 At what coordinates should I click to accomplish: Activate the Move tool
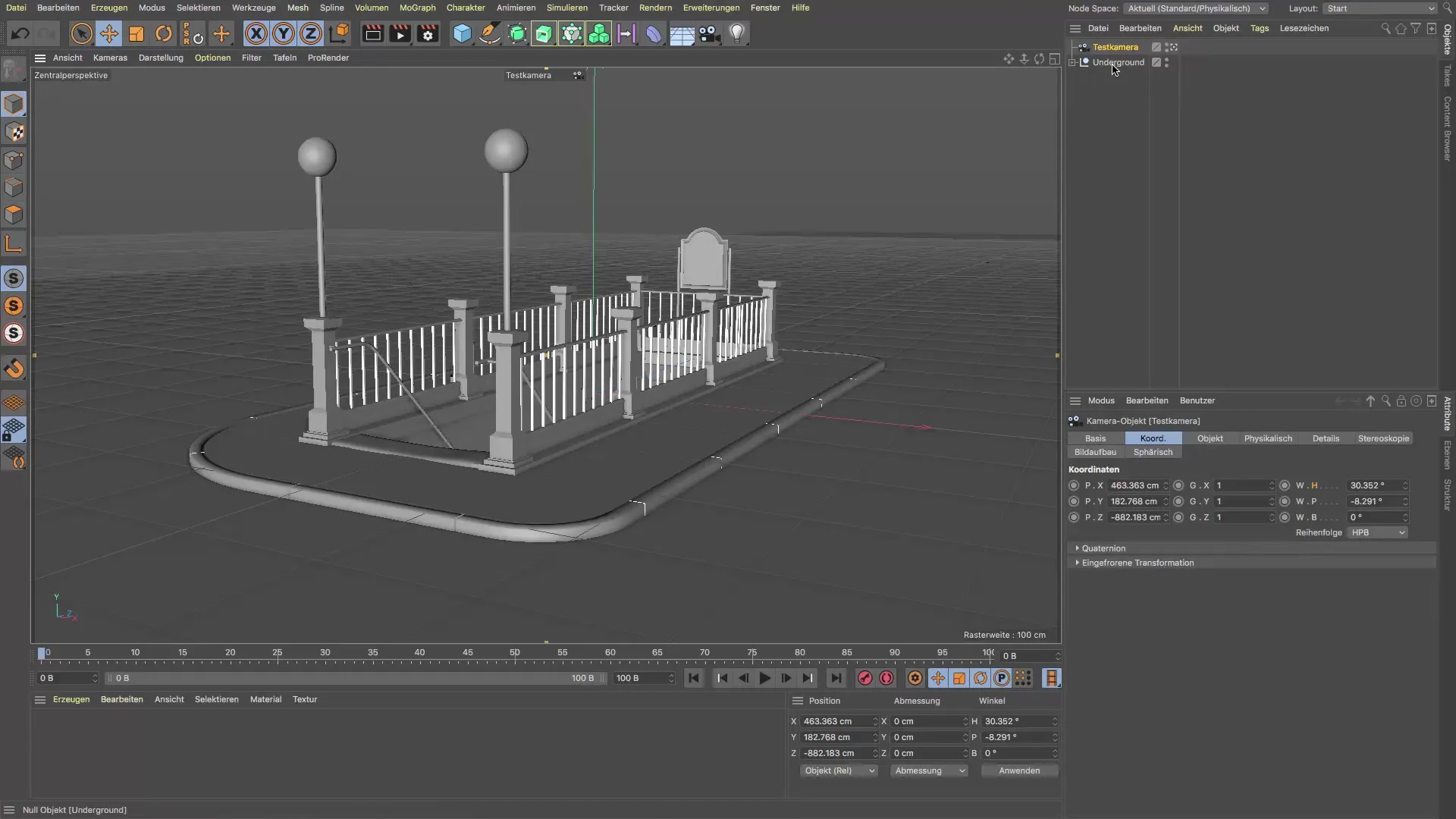109,34
